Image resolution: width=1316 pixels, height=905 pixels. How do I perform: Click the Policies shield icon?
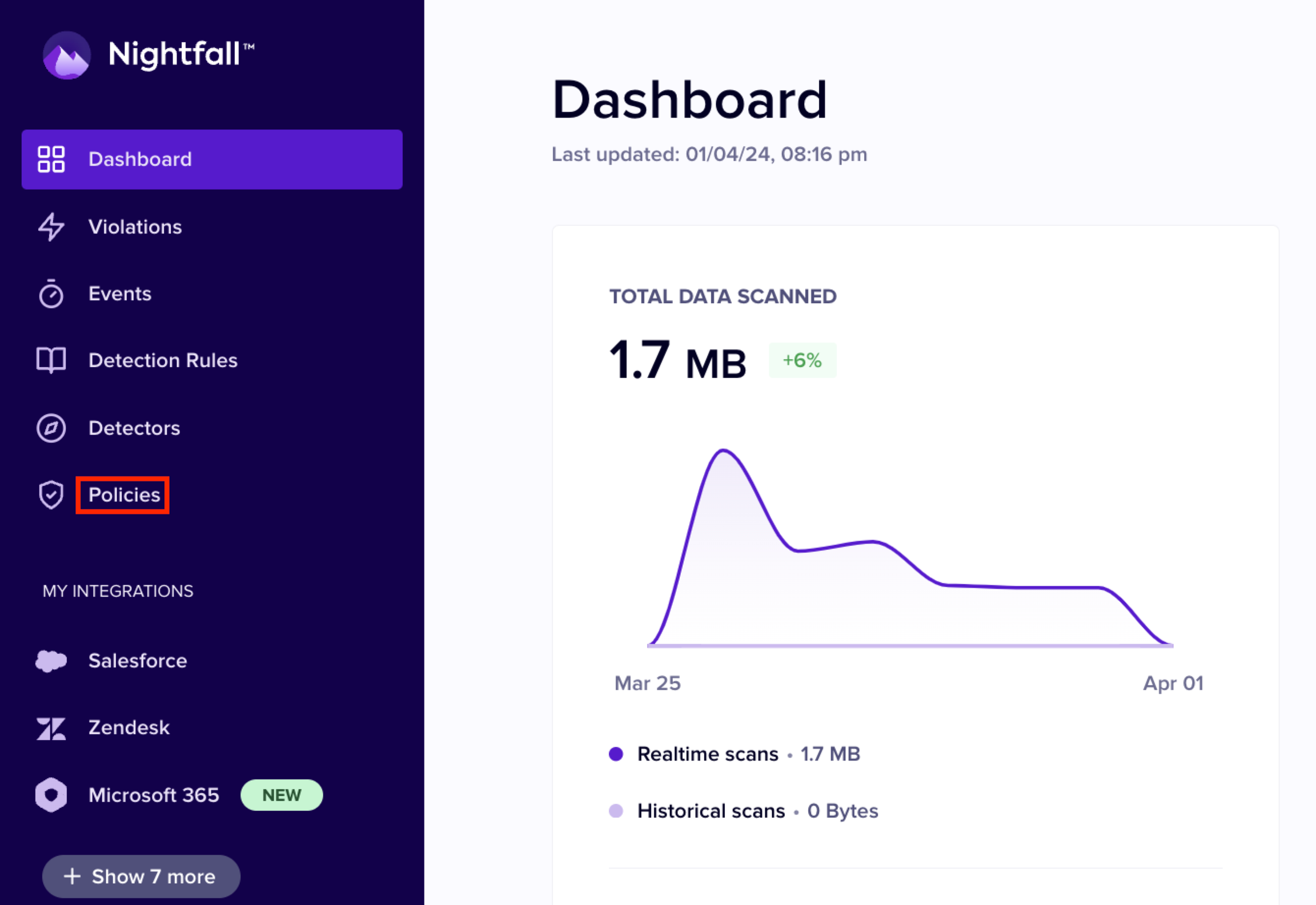[51, 494]
